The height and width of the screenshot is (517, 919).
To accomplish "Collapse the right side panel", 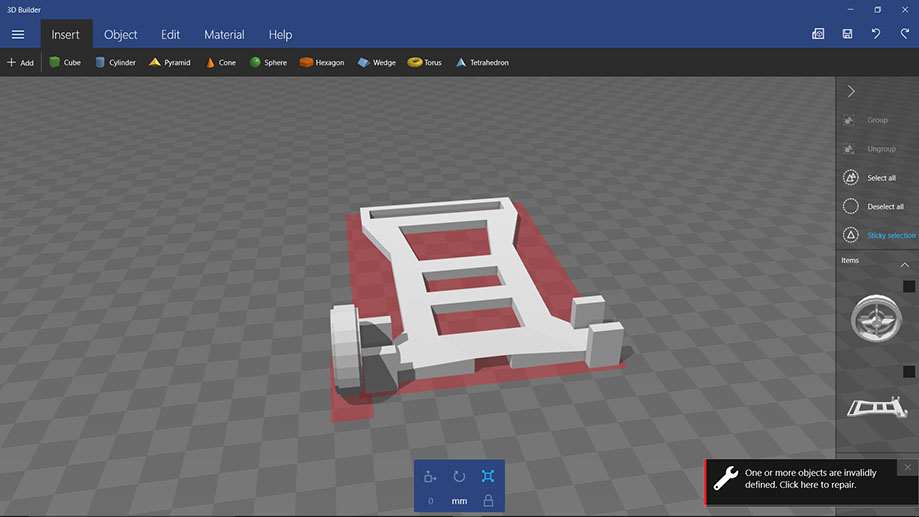I will tap(852, 91).
